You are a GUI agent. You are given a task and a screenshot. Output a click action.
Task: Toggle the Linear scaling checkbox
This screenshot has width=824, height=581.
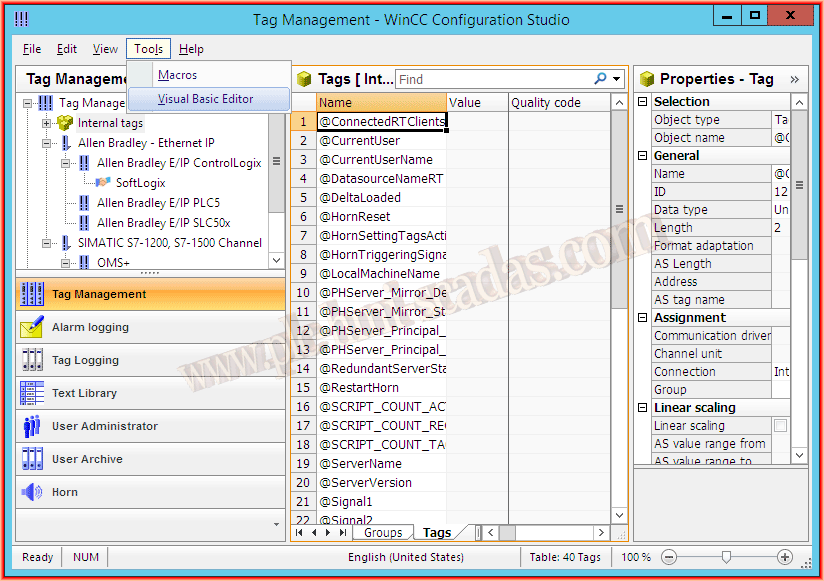click(780, 426)
